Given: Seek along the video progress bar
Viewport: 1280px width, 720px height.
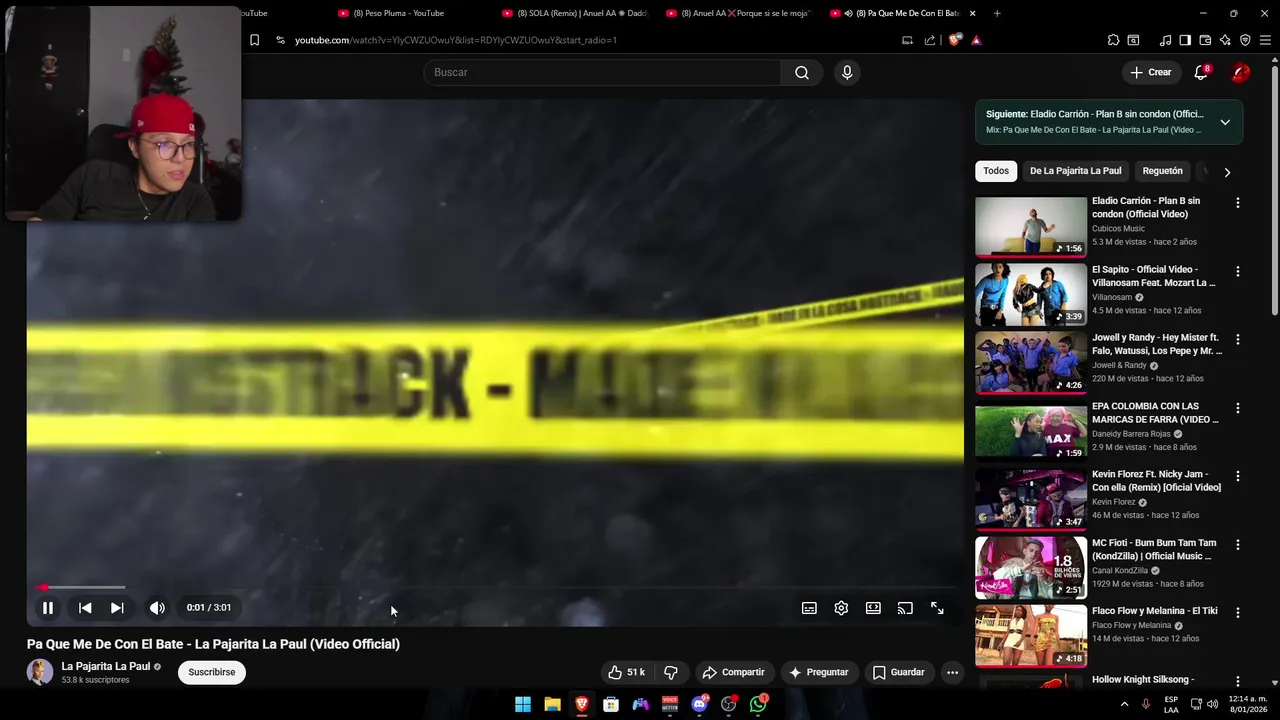Looking at the screenshot, I should [495, 587].
